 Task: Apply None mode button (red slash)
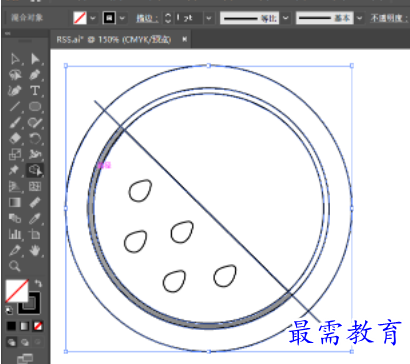click(x=38, y=326)
